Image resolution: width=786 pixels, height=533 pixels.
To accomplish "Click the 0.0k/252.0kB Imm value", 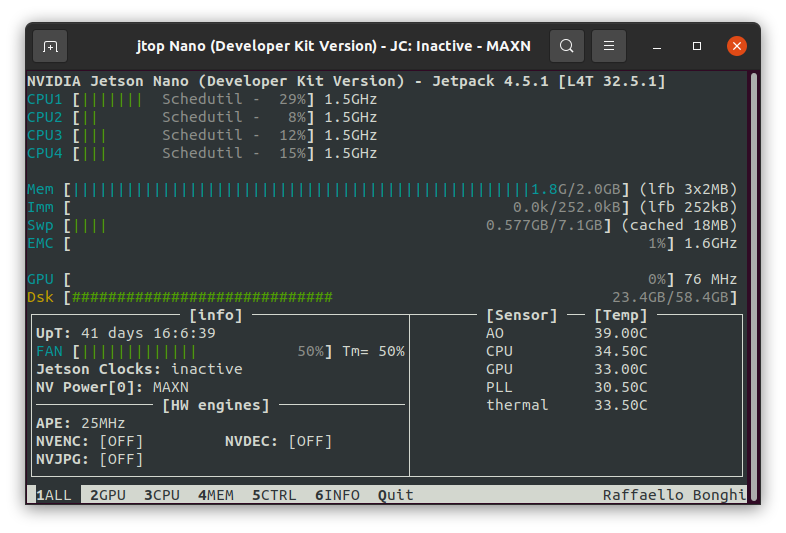I will (x=566, y=208).
